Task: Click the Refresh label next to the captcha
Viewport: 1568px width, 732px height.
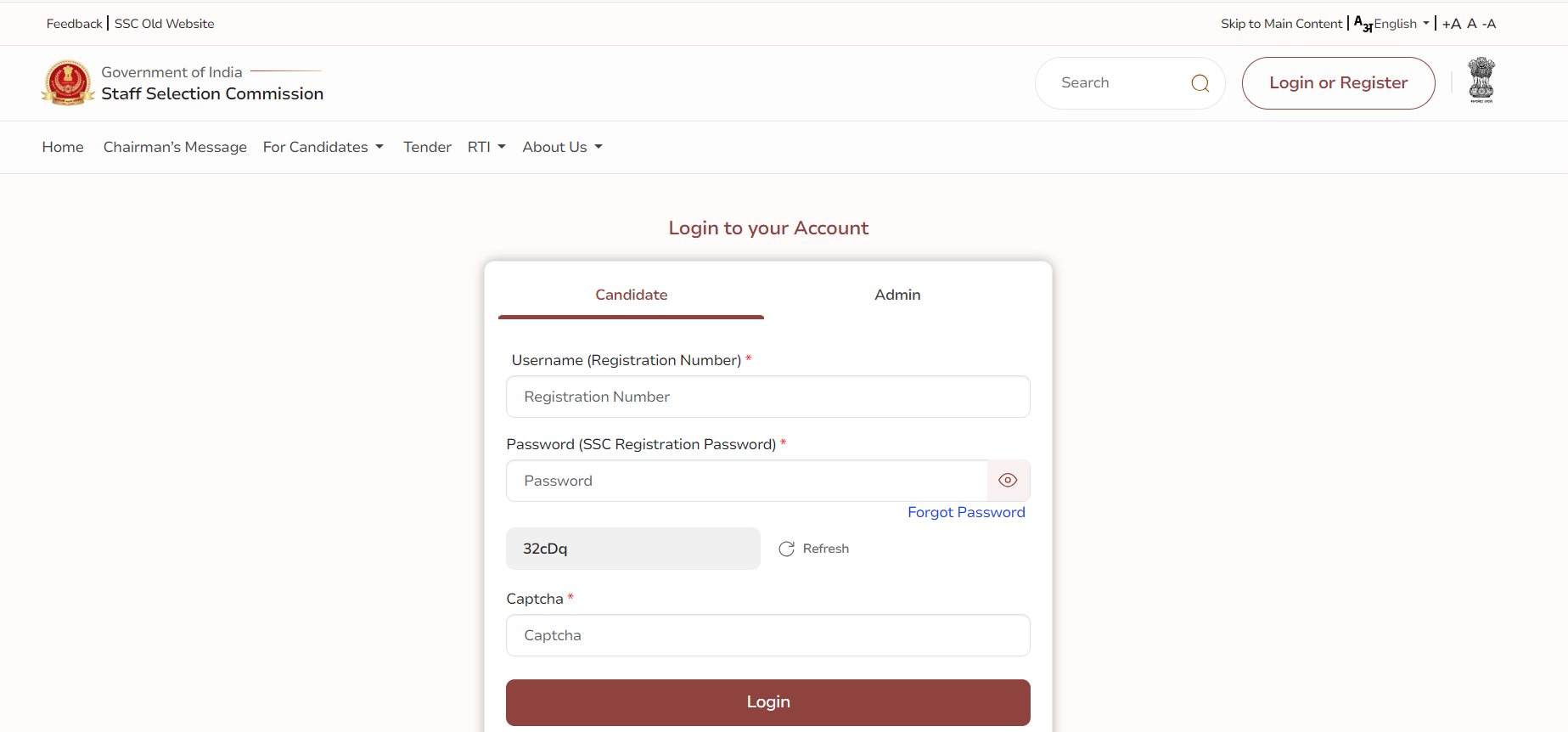Action: point(826,549)
